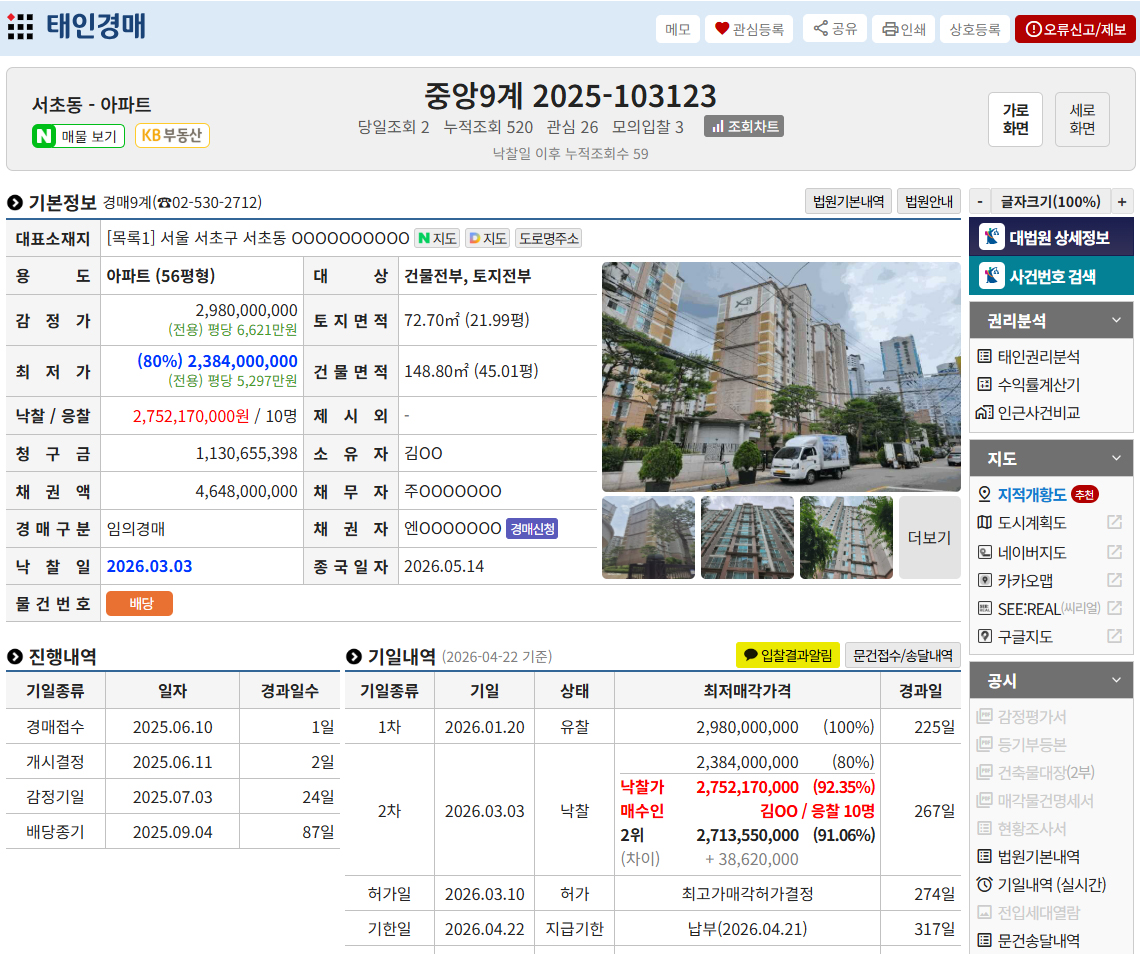Open Naver 매물 보기 listing

[79, 136]
